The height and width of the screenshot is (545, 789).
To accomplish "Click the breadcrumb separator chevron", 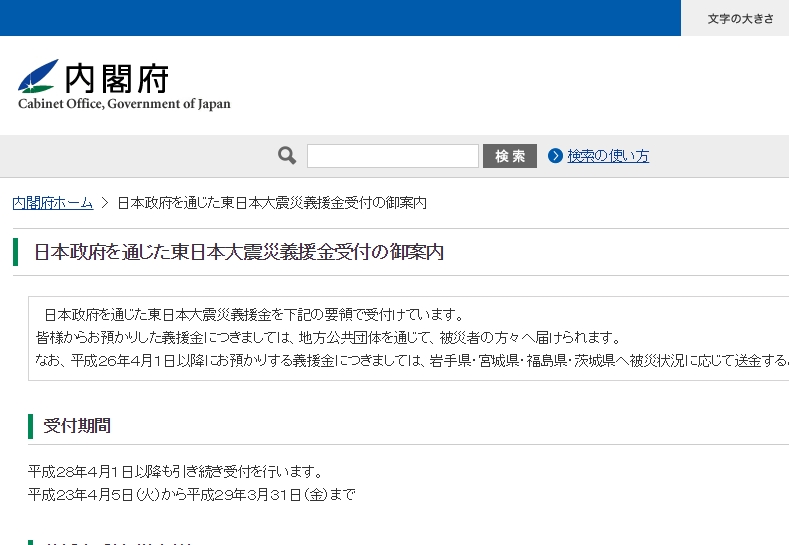I will tap(105, 203).
